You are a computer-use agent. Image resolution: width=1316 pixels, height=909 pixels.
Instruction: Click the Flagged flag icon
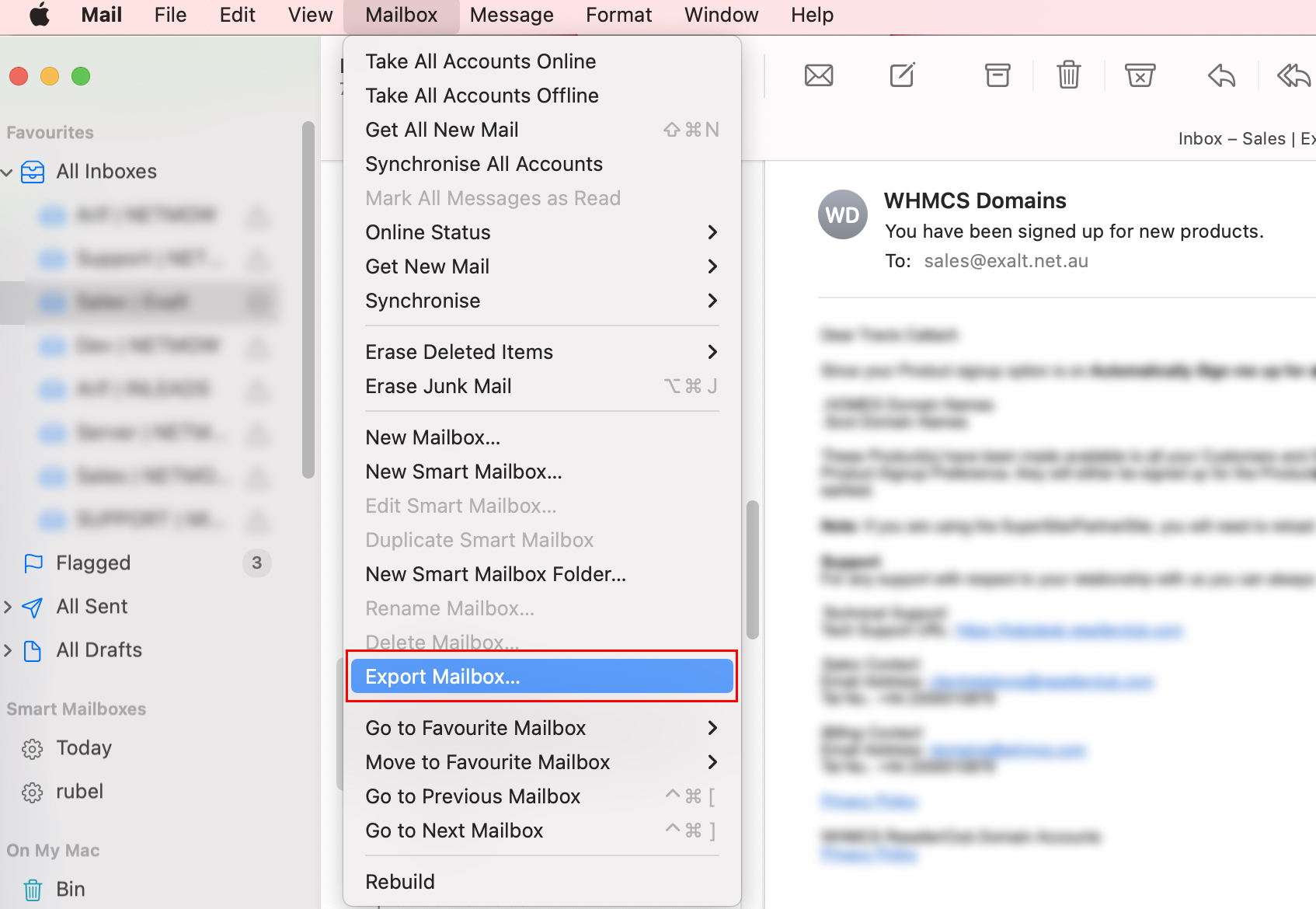pyautogui.click(x=33, y=563)
